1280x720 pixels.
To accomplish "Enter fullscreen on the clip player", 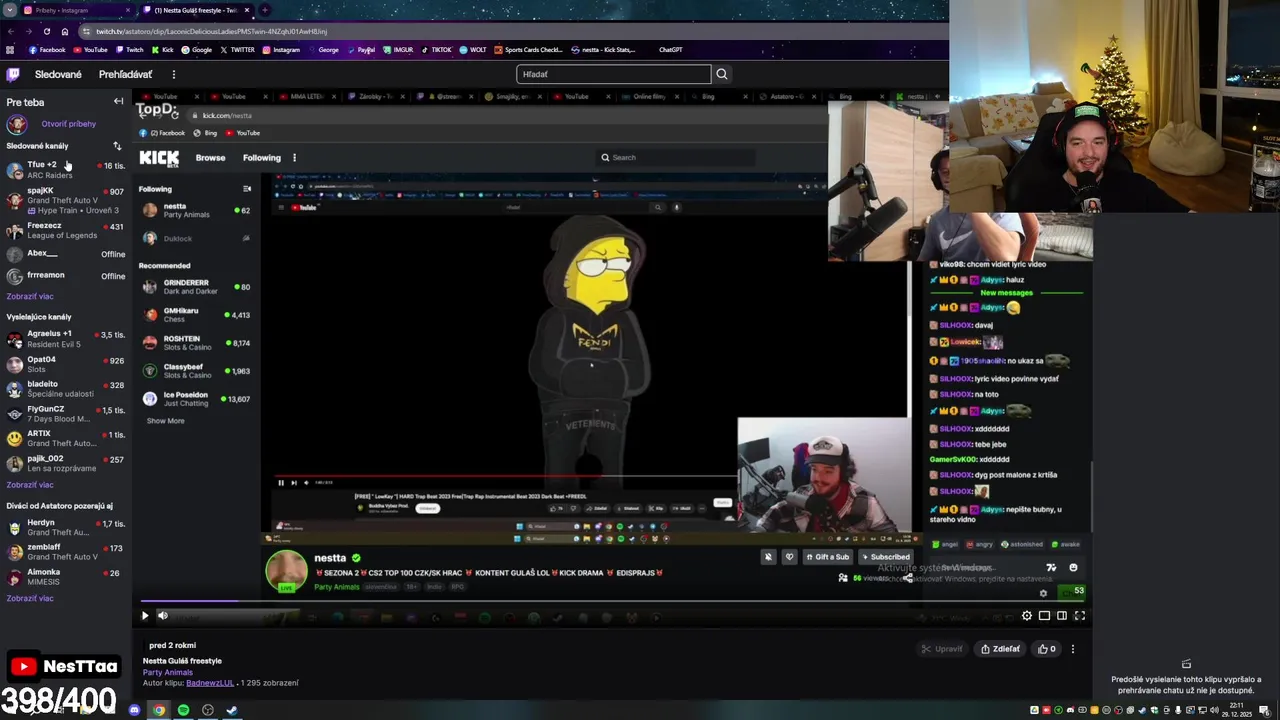I will pyautogui.click(x=1079, y=616).
